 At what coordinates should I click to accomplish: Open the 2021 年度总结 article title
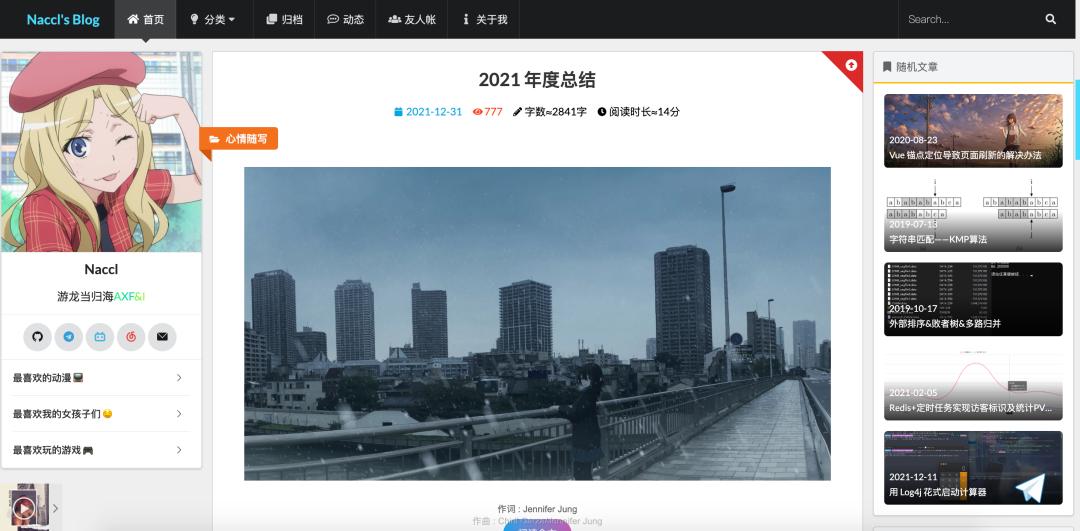537,80
